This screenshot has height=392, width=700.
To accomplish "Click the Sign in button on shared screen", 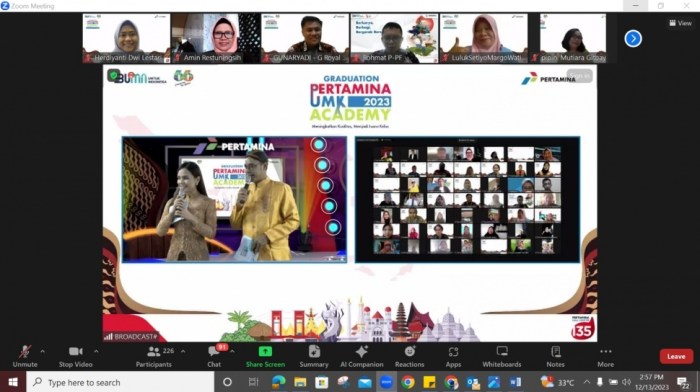I will point(580,76).
